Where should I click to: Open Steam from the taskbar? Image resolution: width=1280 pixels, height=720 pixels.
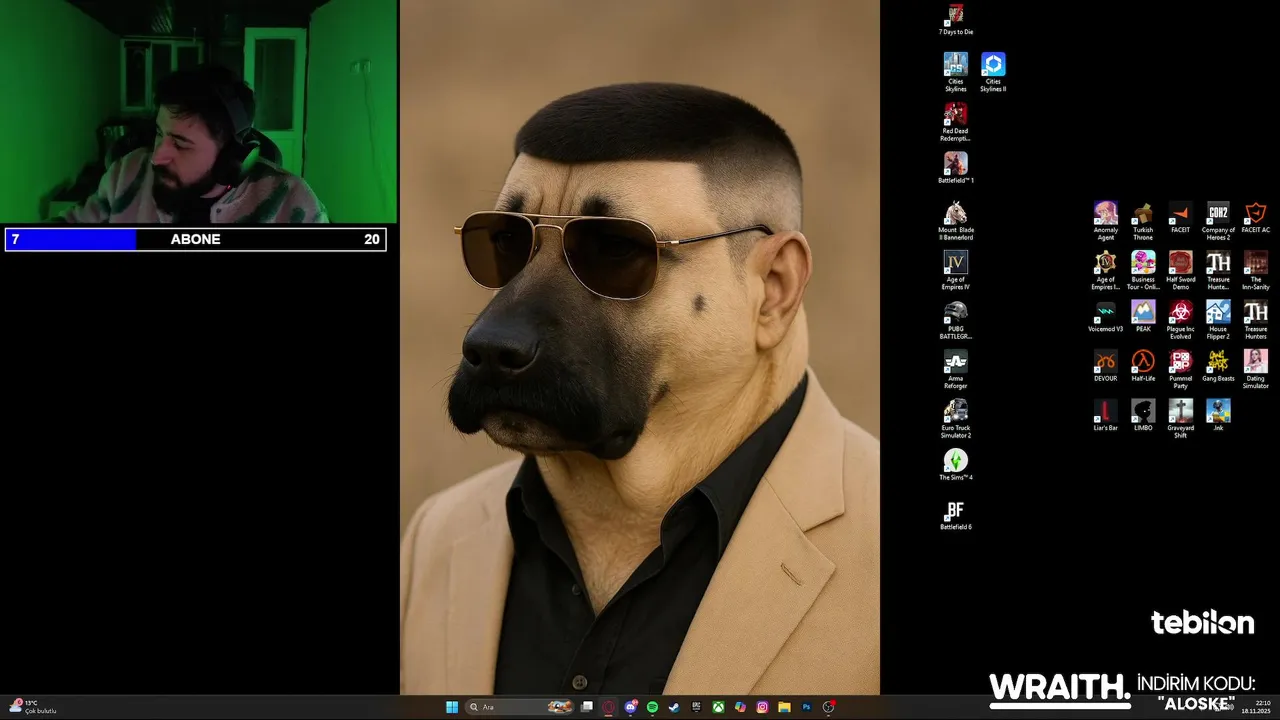point(674,707)
